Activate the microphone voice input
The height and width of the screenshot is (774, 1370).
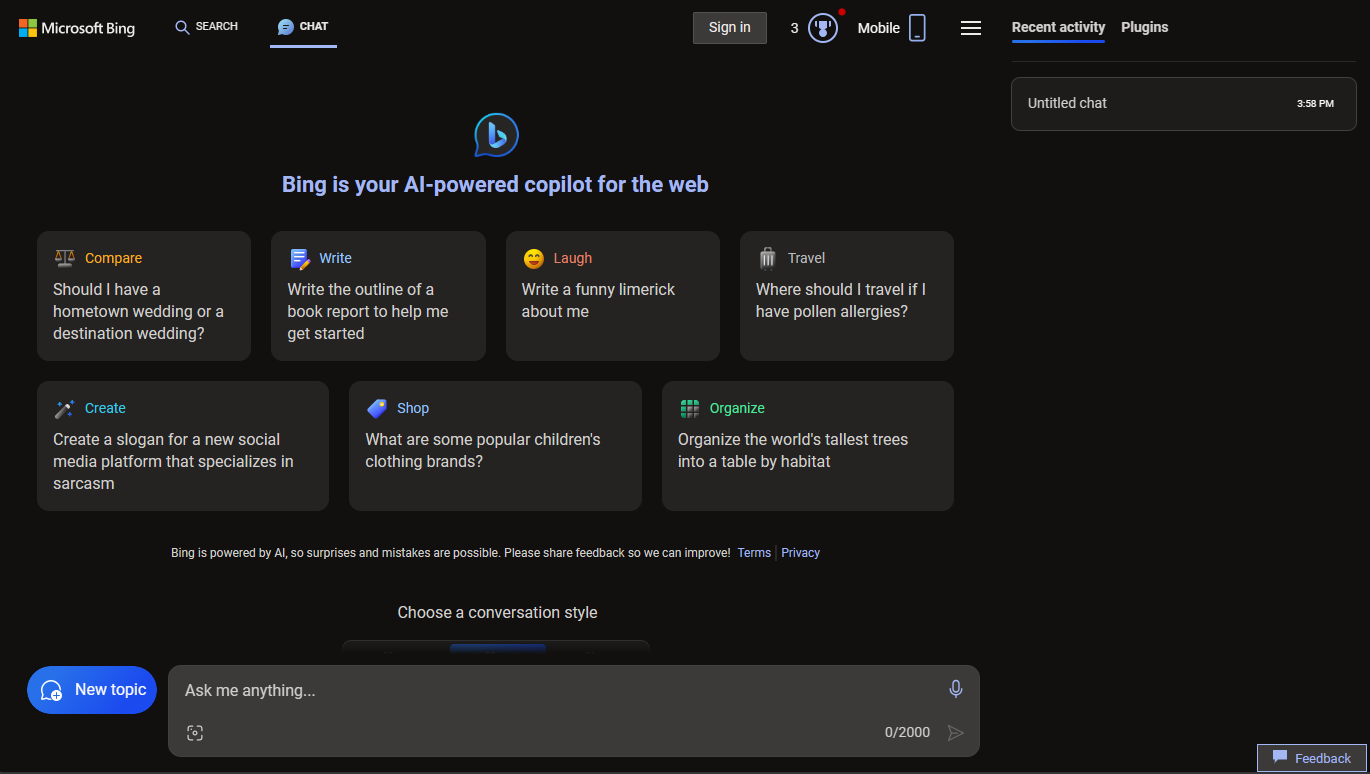pyautogui.click(x=956, y=689)
